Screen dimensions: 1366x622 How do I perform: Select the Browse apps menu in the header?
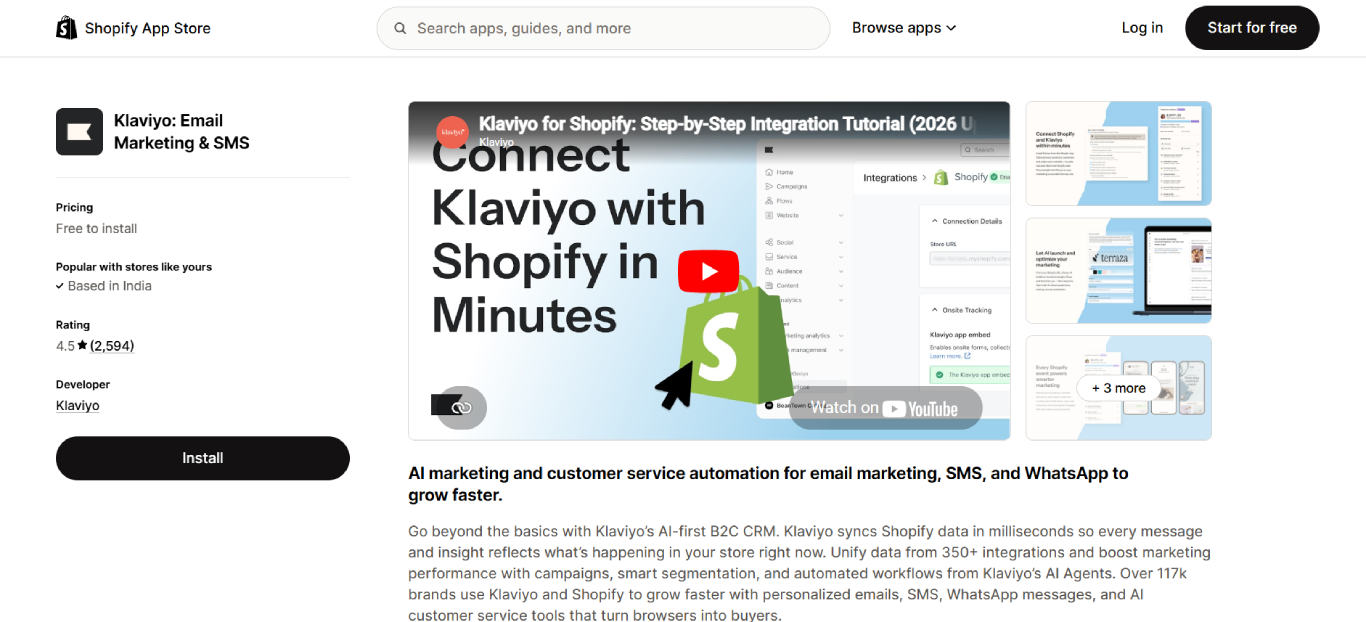coord(897,27)
